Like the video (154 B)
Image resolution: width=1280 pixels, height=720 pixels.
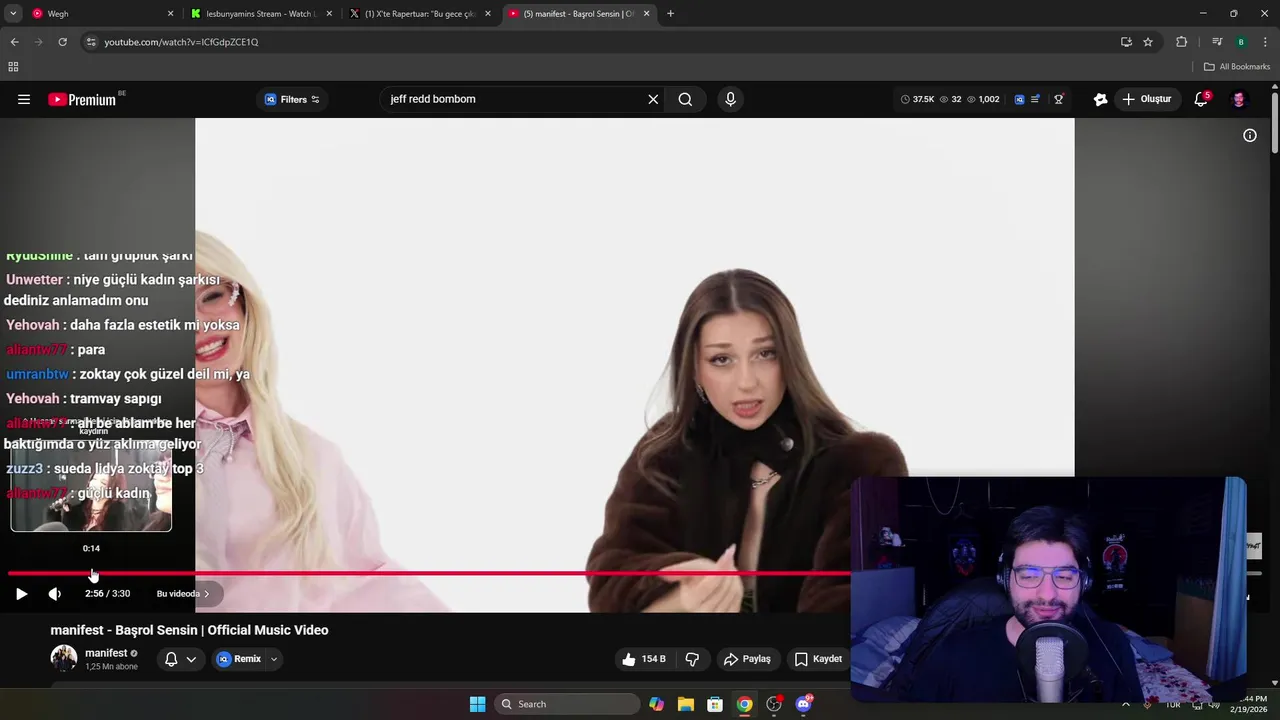(x=643, y=659)
